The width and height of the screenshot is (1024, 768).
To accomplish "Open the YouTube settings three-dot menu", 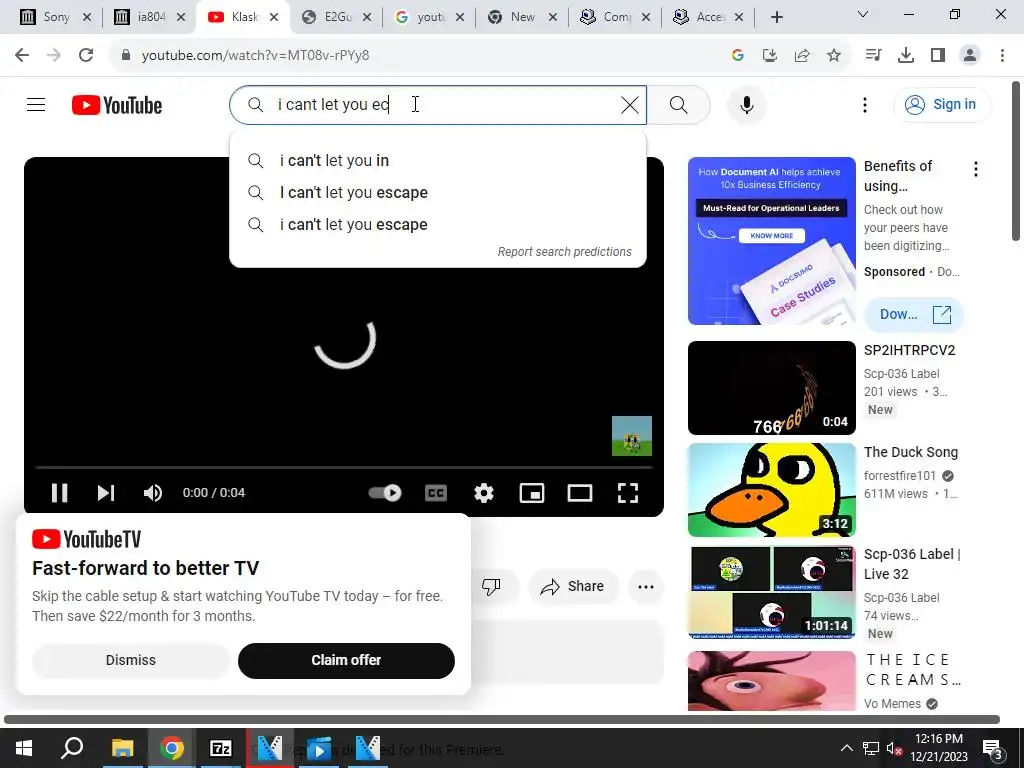I will (x=865, y=104).
